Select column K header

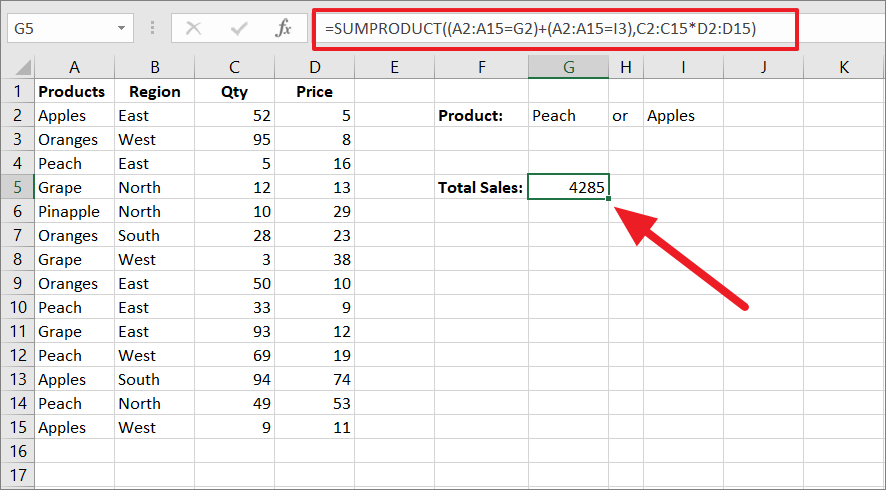pos(844,67)
